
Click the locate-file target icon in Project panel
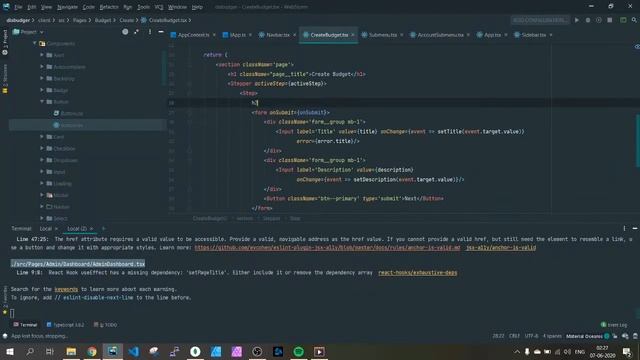(x=125, y=32)
